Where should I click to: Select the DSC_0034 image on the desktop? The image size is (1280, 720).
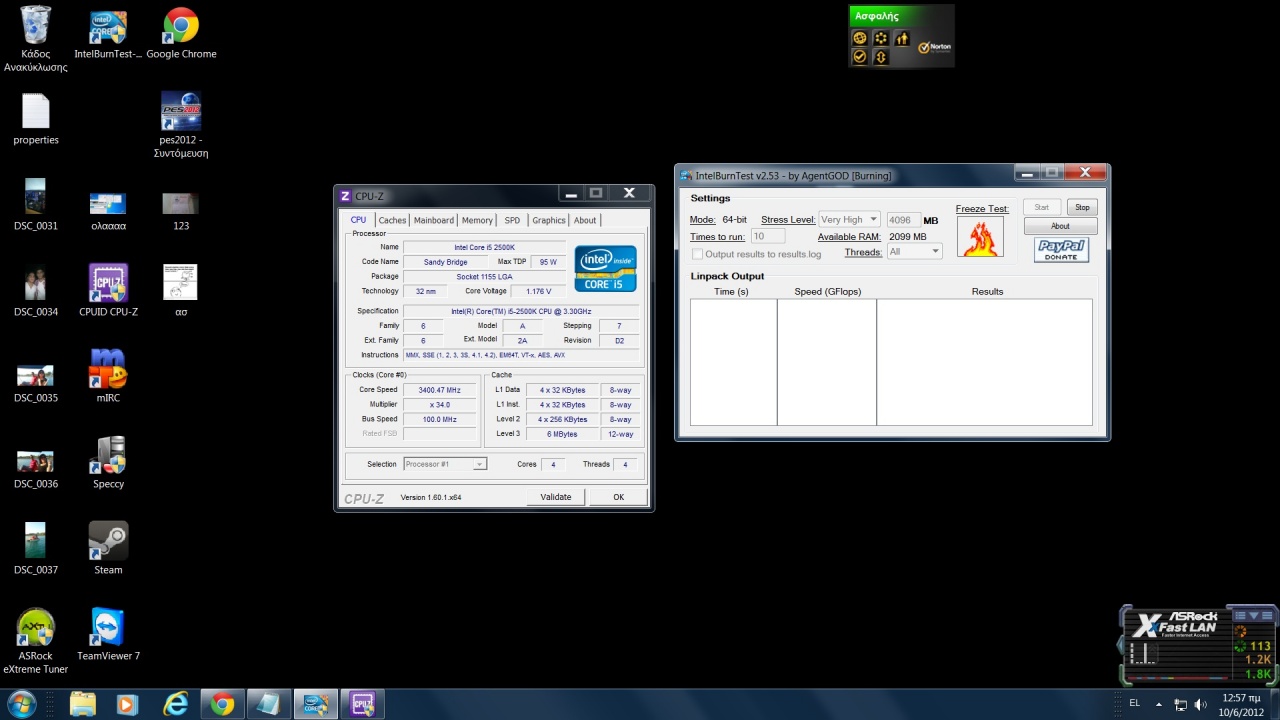coord(36,291)
